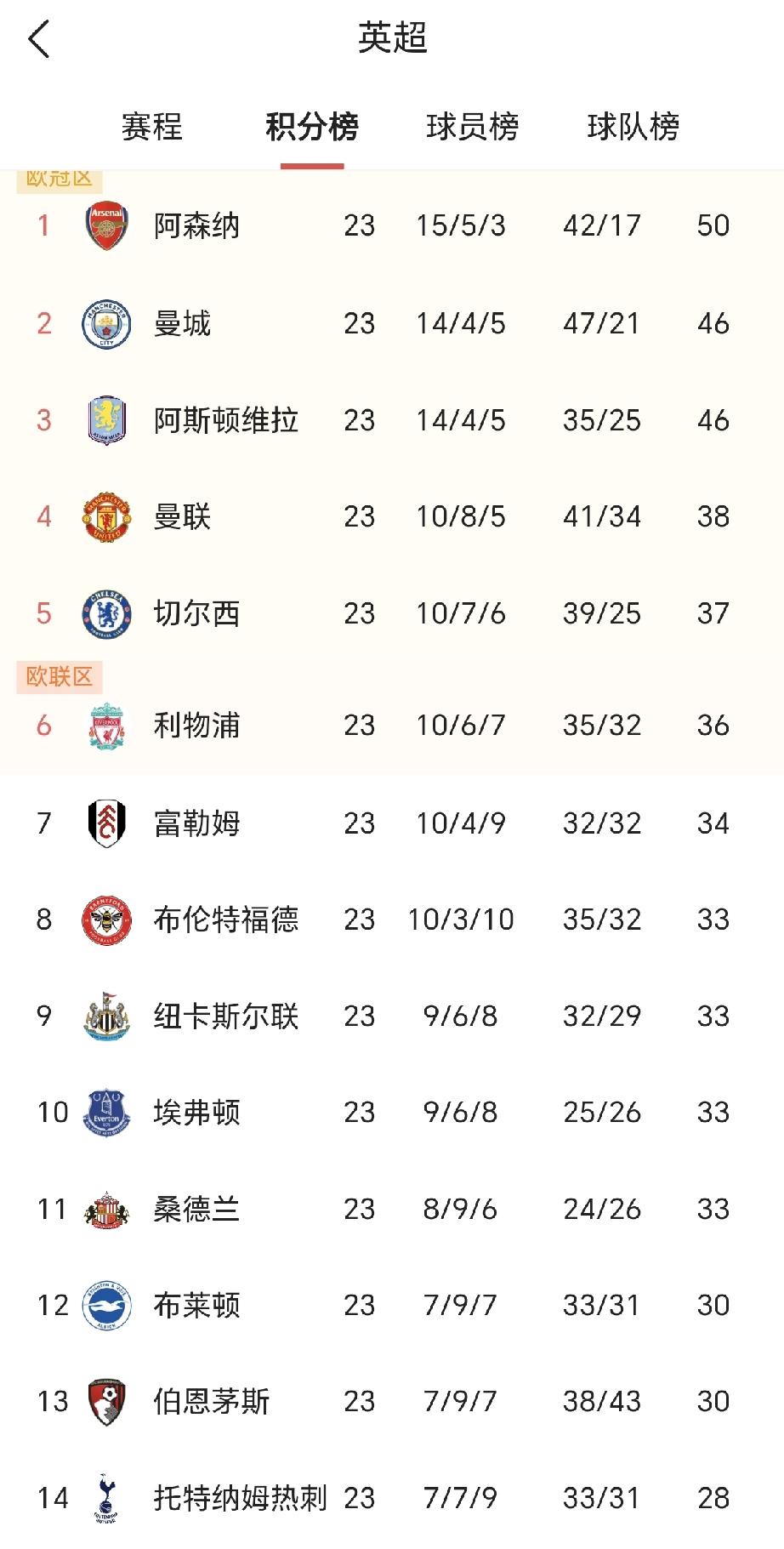
Task: Open the Arsenal club crest
Action: click(x=106, y=225)
